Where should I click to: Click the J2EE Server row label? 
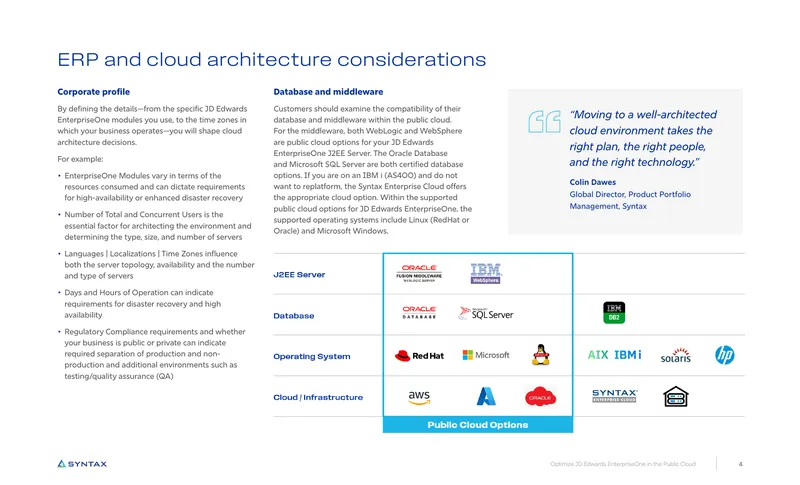click(299, 274)
